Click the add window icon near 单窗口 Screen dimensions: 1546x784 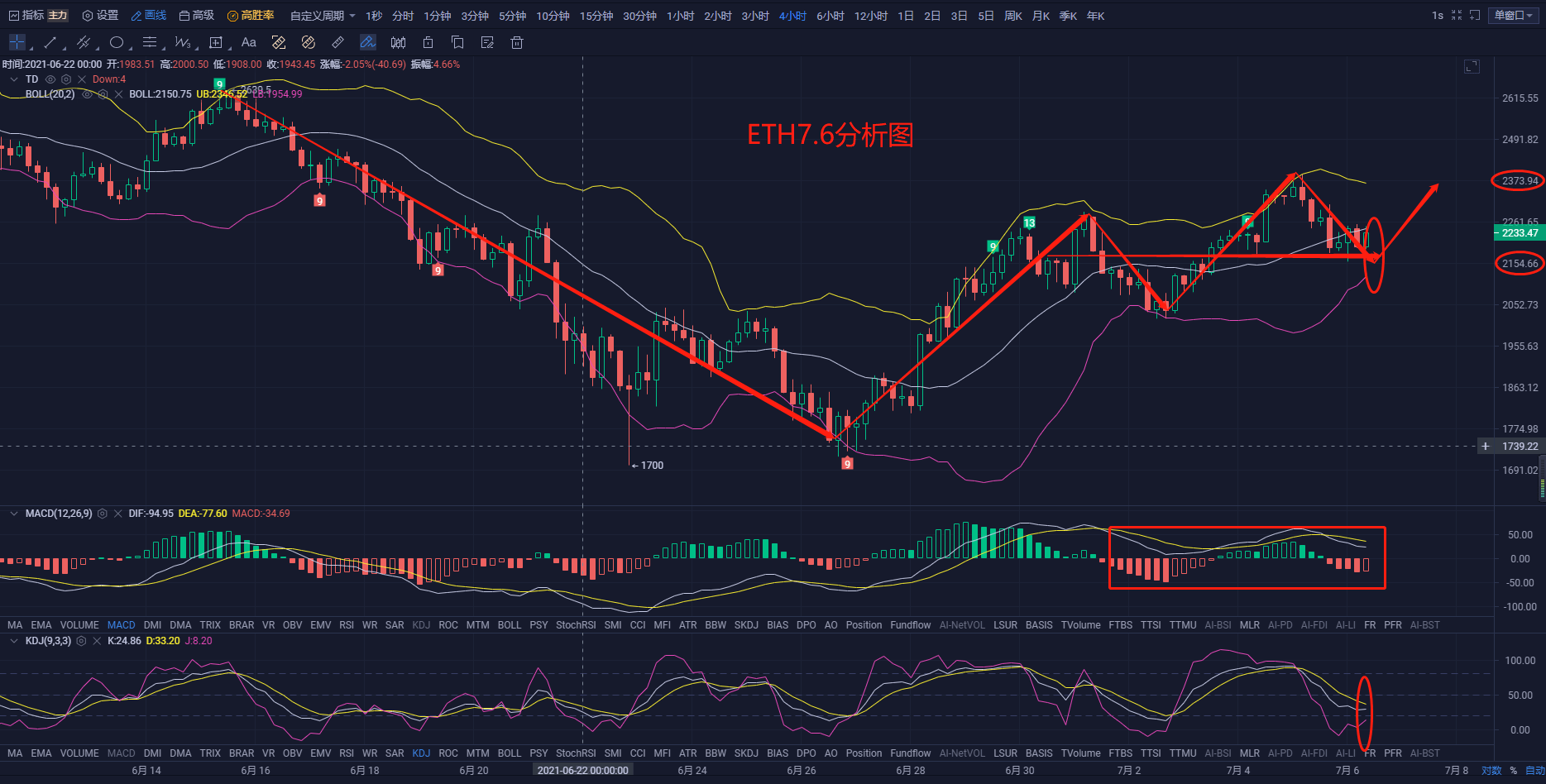click(x=1475, y=16)
